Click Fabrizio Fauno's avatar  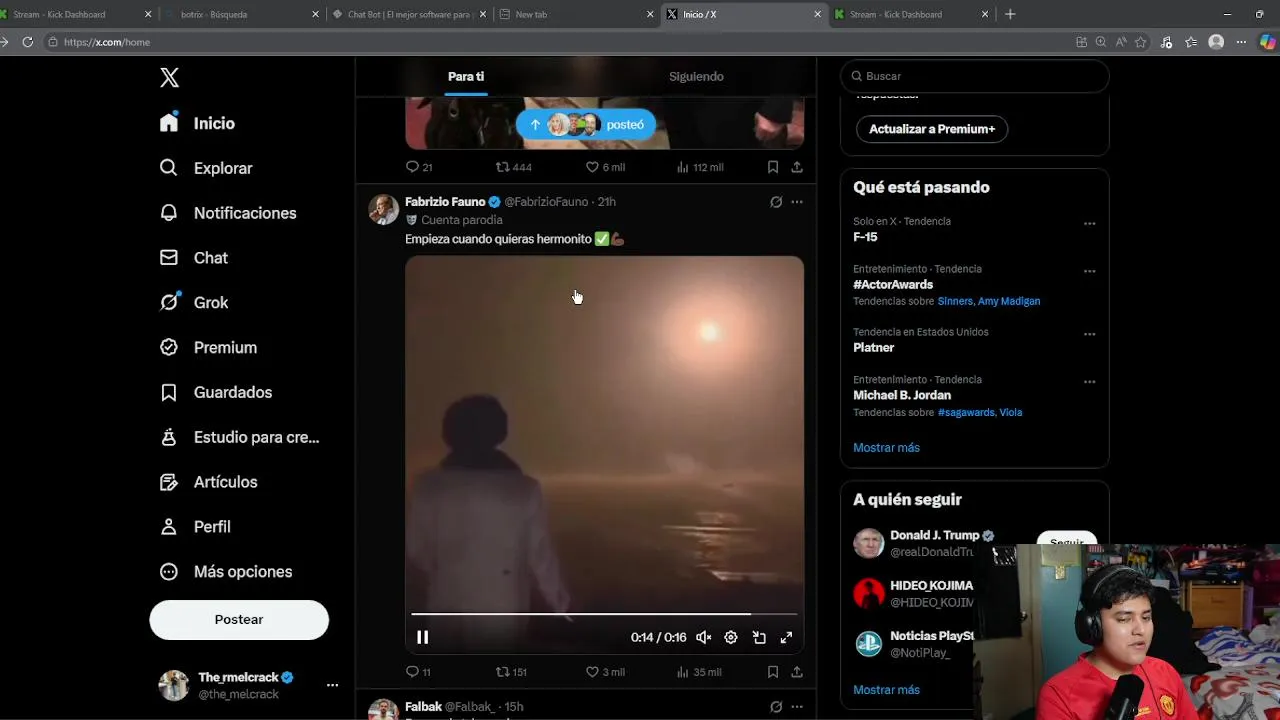(384, 210)
